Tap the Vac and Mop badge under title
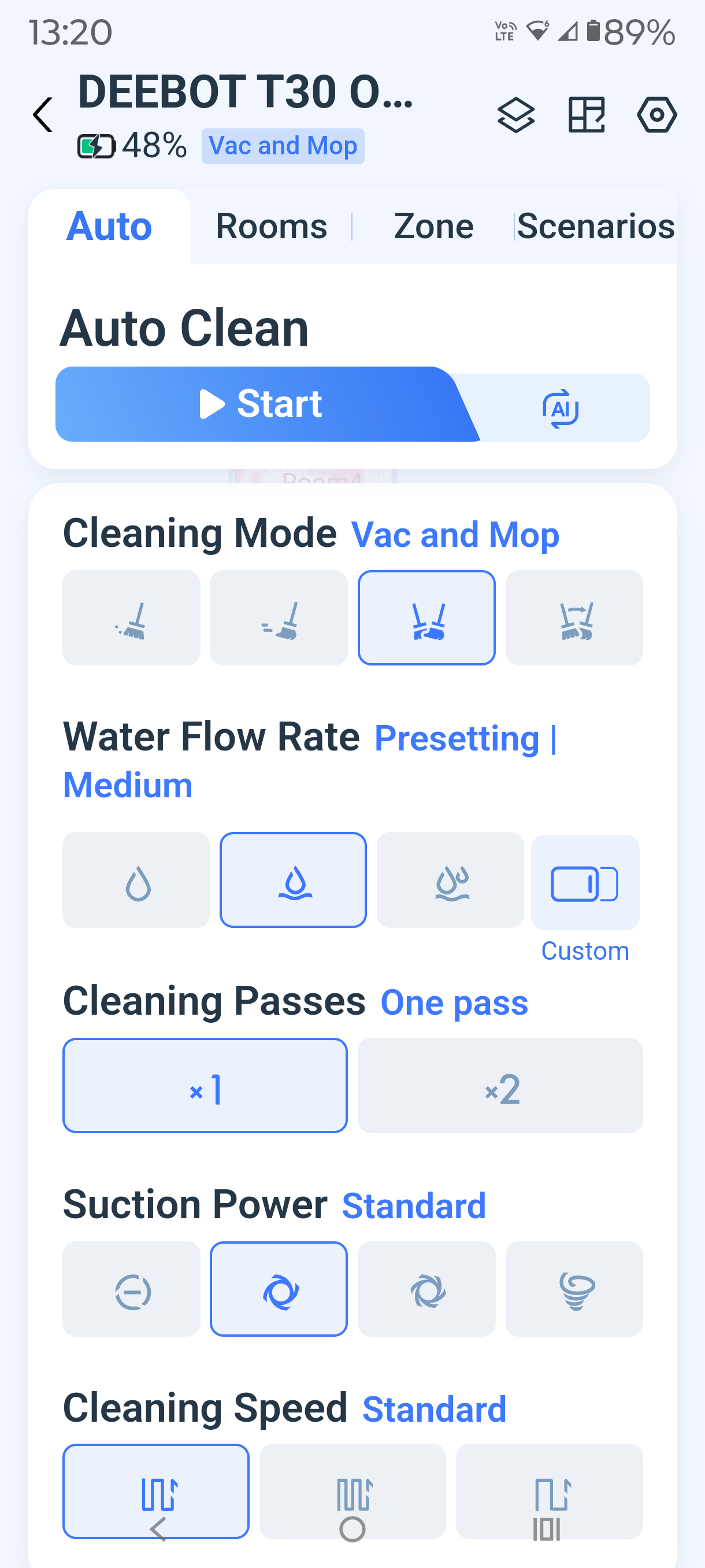The height and width of the screenshot is (1568, 705). pyautogui.click(x=283, y=146)
